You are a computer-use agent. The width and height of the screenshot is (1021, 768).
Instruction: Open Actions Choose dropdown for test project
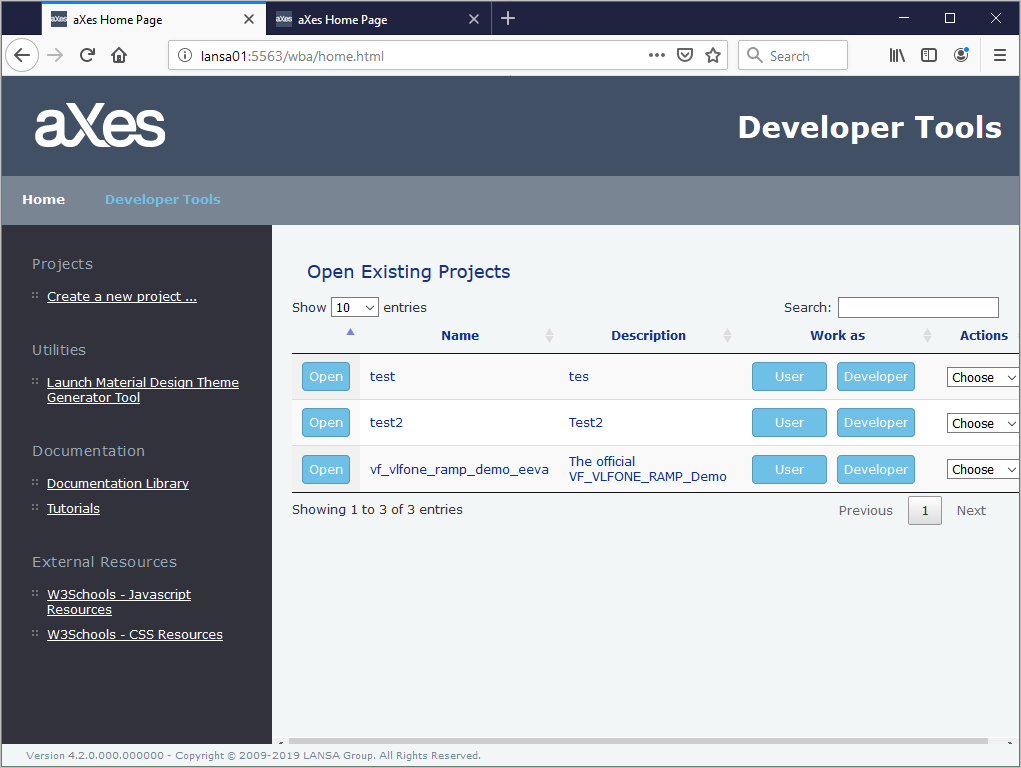click(982, 377)
